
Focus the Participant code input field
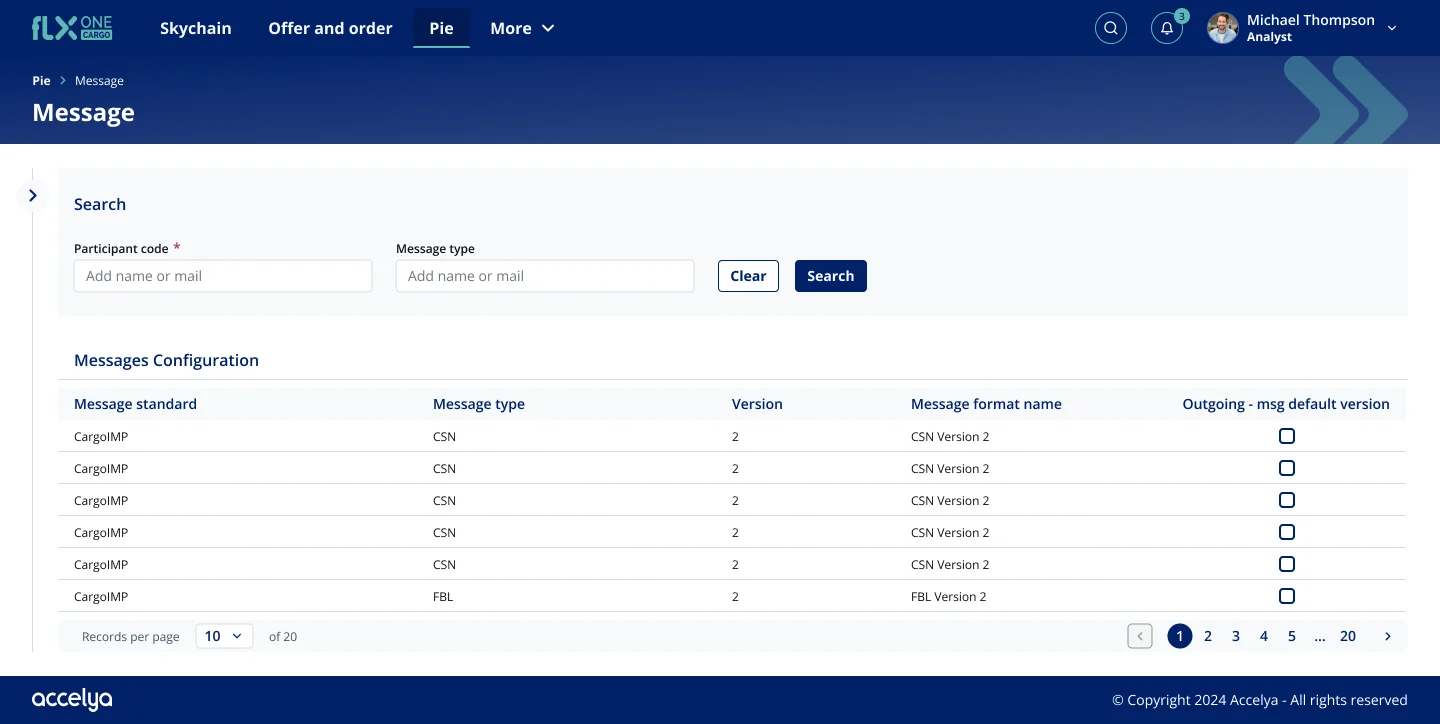point(223,276)
